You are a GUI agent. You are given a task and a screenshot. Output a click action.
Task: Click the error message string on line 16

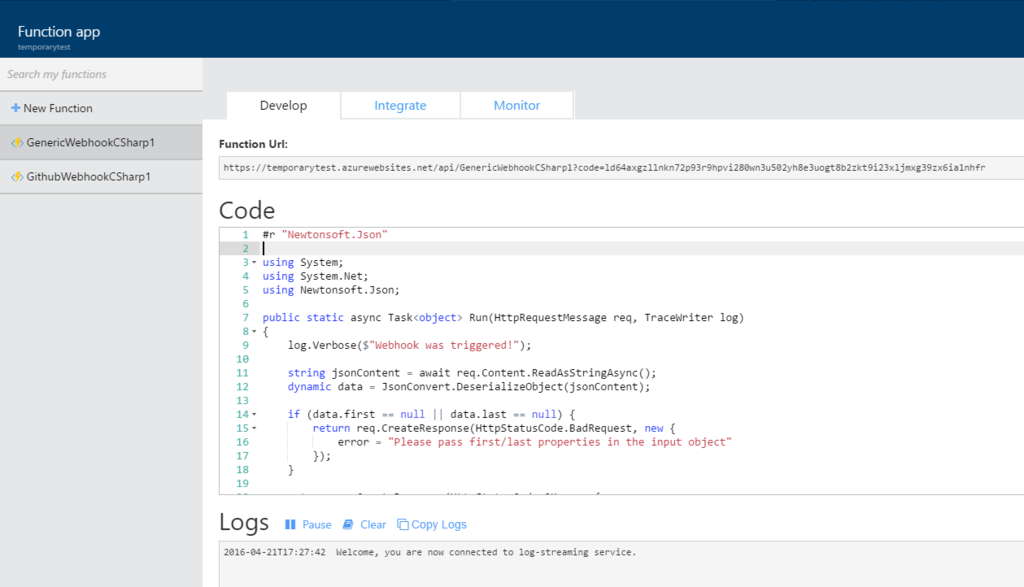point(560,442)
